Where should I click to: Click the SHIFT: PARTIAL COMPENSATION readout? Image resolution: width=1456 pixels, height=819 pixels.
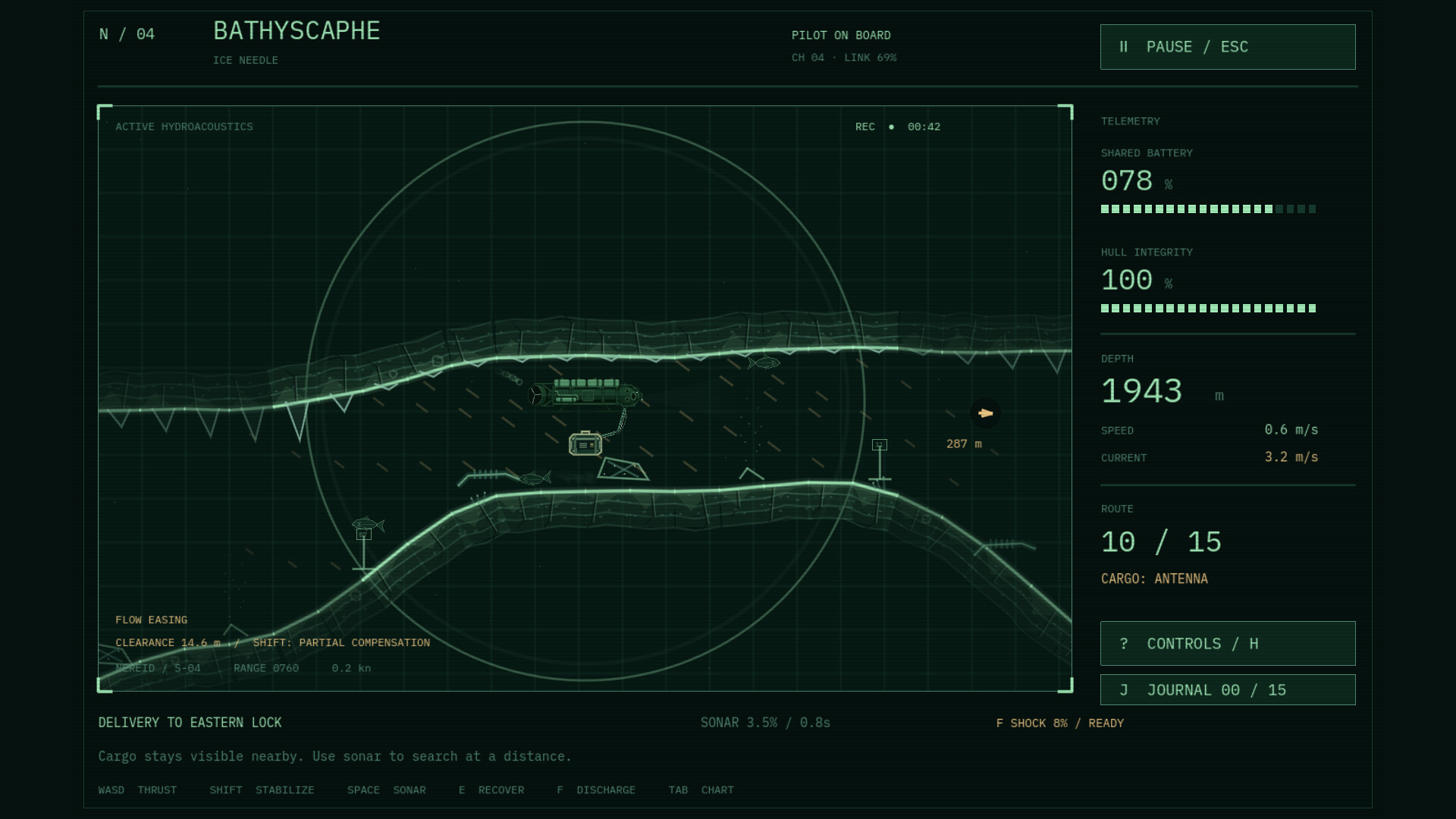tap(341, 642)
